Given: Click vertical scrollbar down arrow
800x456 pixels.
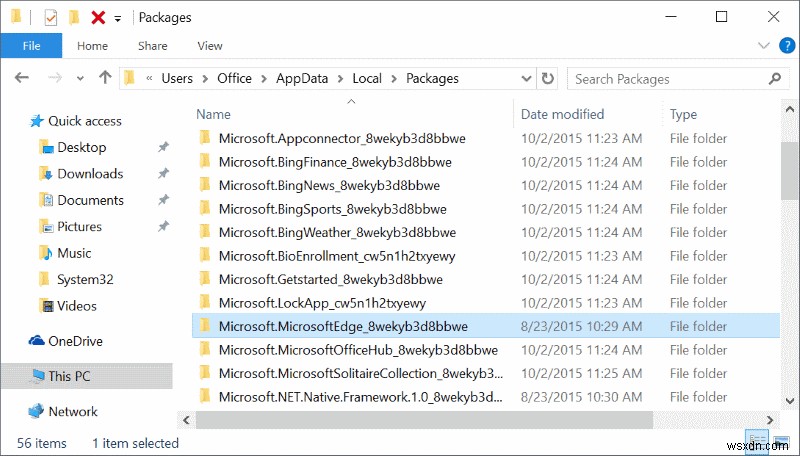Looking at the screenshot, I should [x=790, y=401].
